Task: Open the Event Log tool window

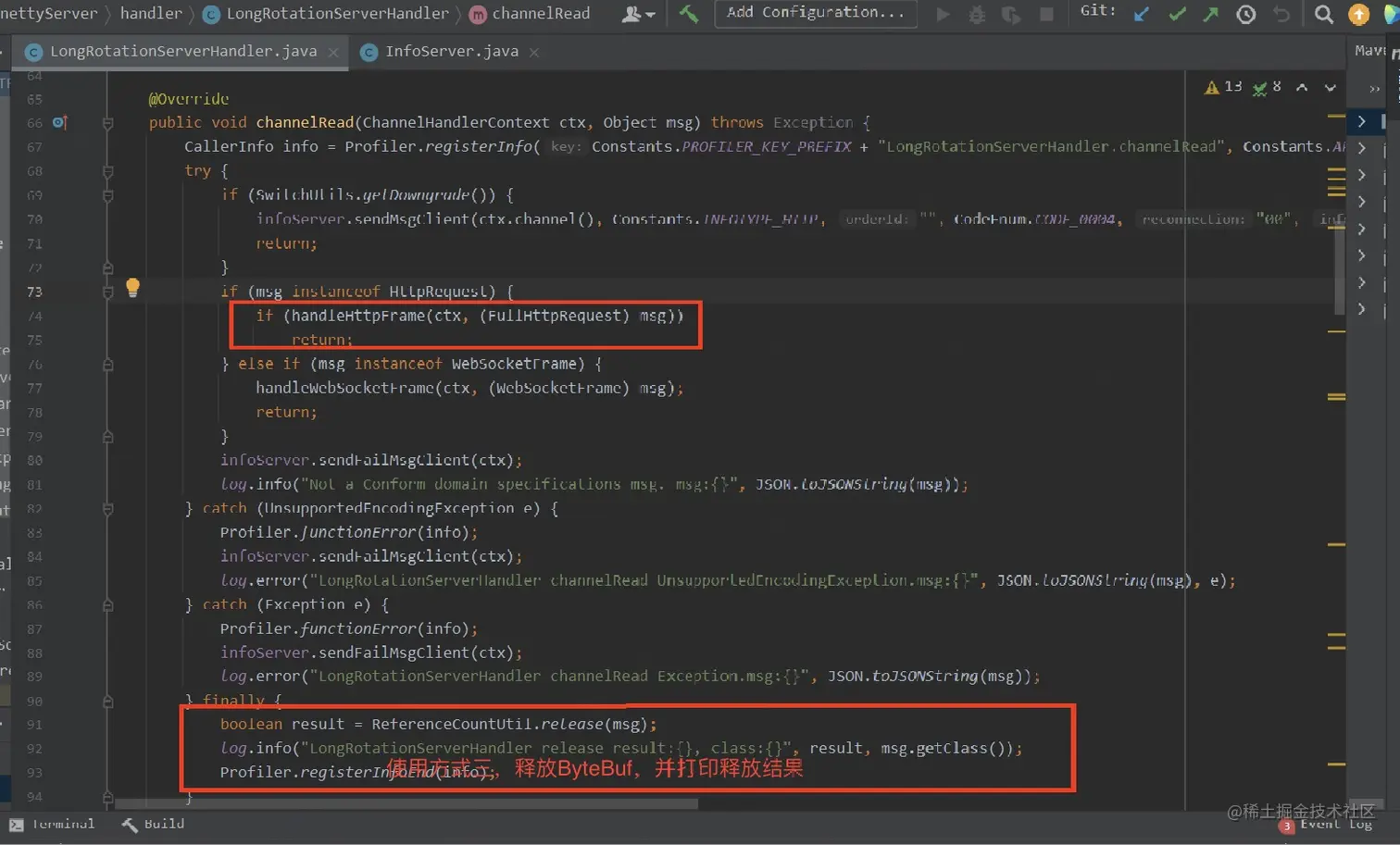Action: [1328, 825]
